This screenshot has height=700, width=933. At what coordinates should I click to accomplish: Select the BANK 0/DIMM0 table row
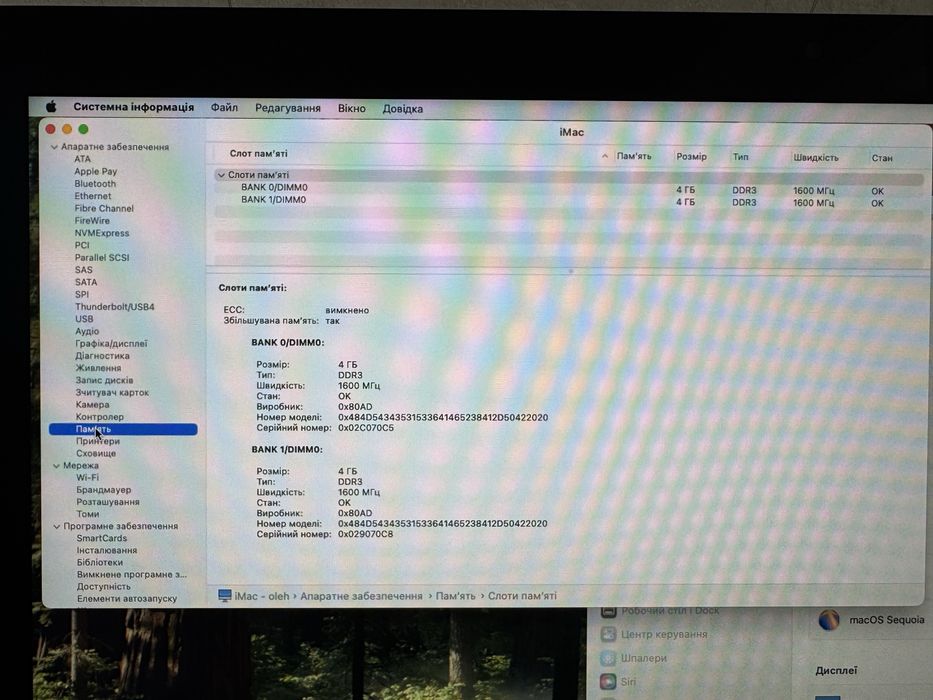coord(568,189)
